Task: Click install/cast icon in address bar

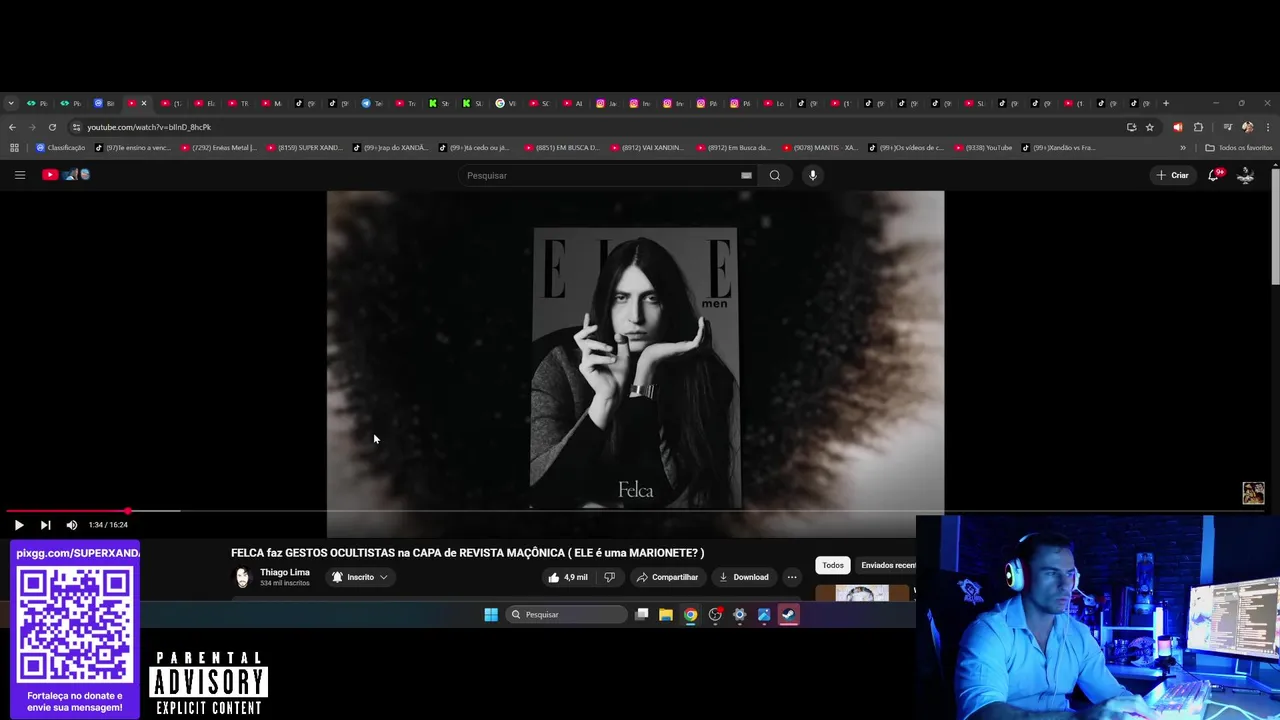Action: pos(1131,127)
